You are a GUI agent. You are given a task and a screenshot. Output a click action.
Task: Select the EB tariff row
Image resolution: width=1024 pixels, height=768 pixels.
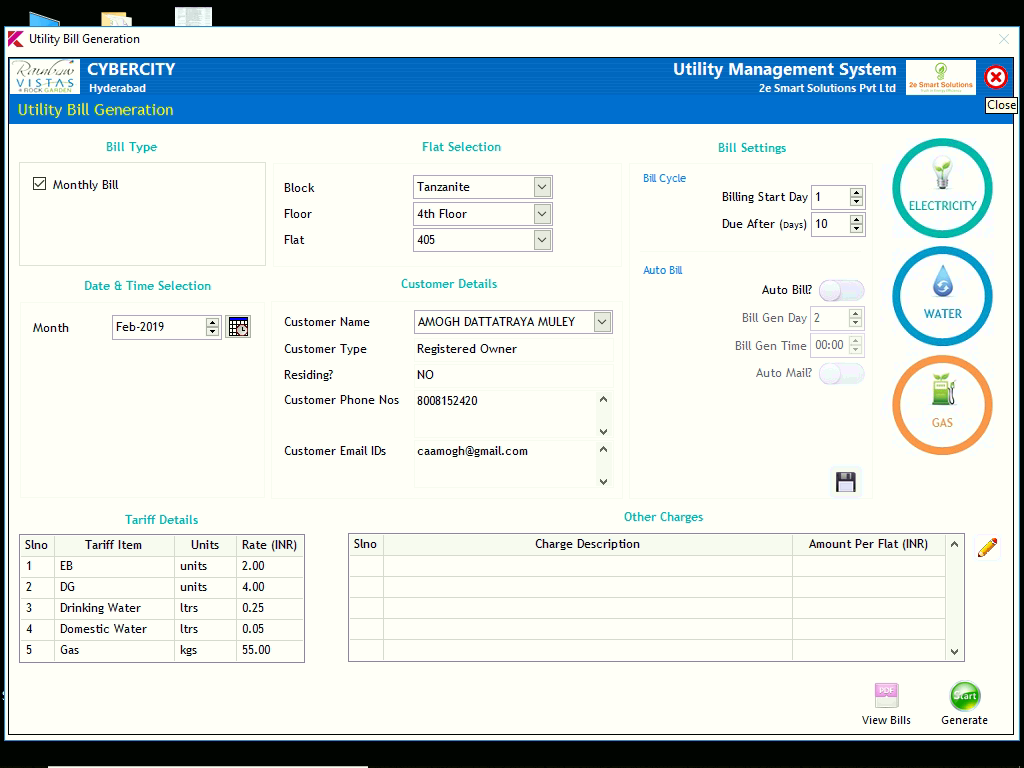tap(162, 566)
